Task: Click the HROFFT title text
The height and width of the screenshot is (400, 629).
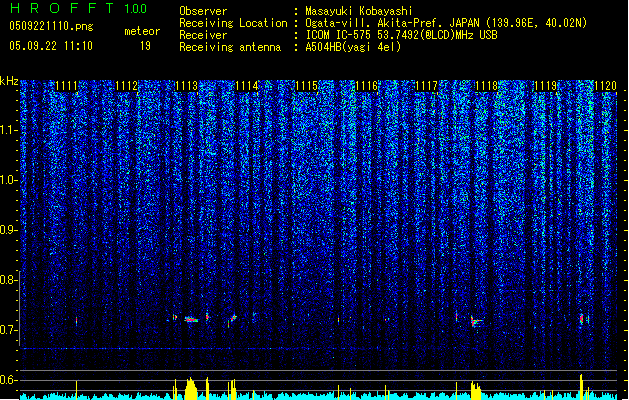Action: coord(61,8)
